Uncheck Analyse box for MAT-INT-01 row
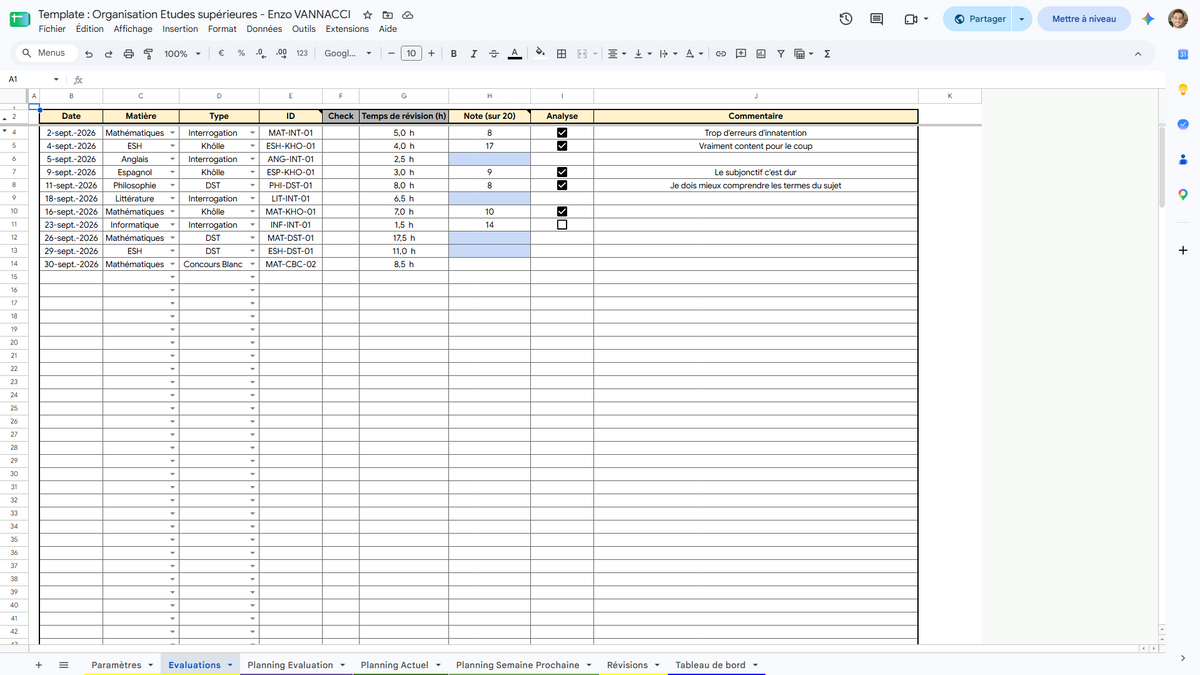The width and height of the screenshot is (1200, 675). pyautogui.click(x=562, y=132)
